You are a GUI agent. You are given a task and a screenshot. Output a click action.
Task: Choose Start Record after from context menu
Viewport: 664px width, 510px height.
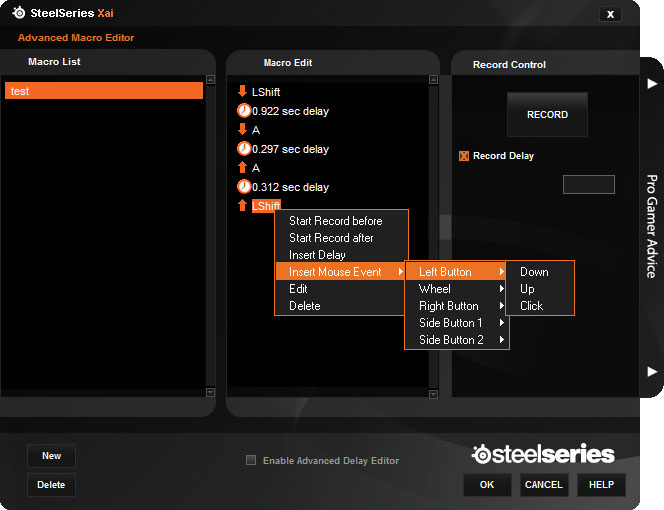331,238
